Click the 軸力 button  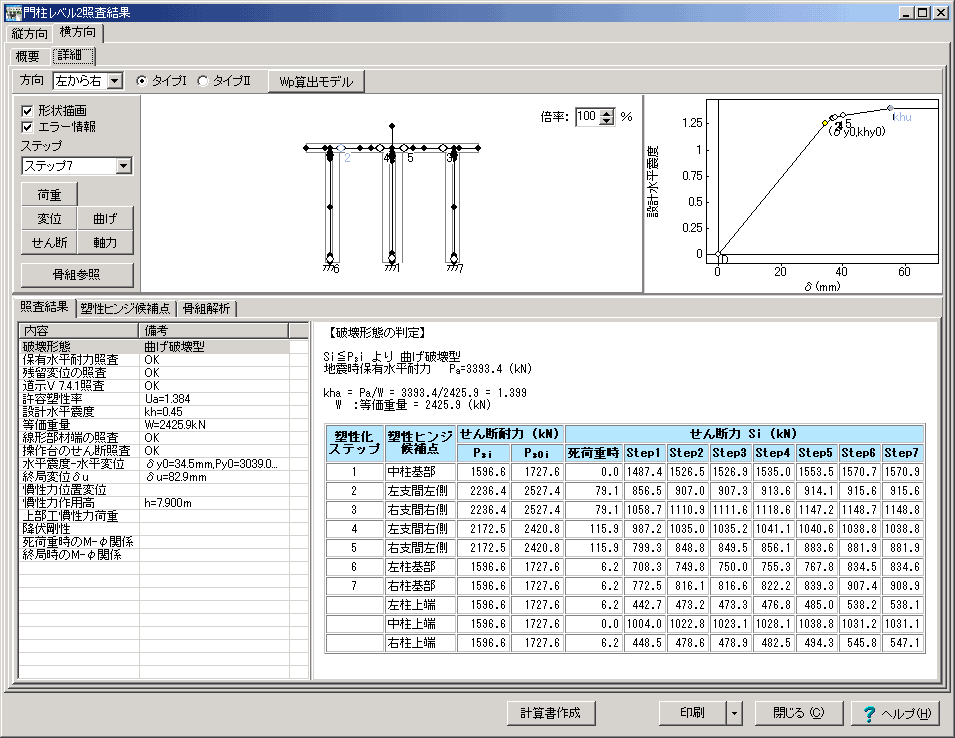click(x=105, y=242)
